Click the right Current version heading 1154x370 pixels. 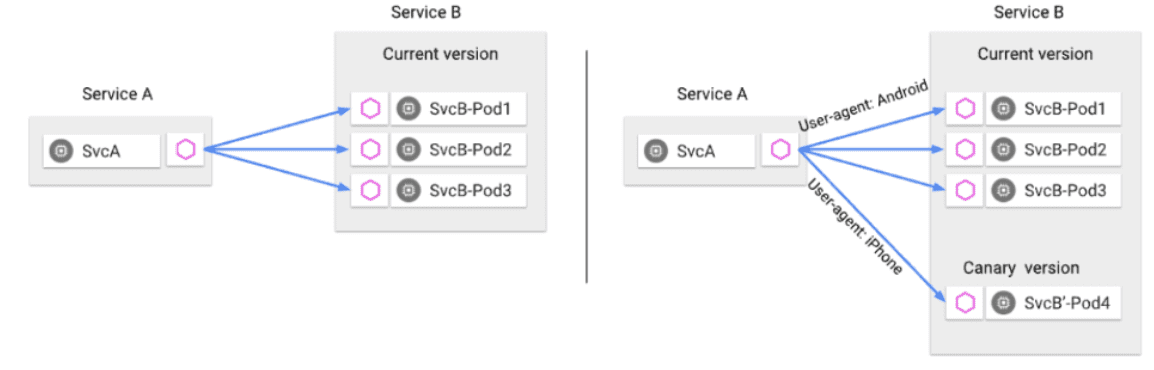(1035, 54)
